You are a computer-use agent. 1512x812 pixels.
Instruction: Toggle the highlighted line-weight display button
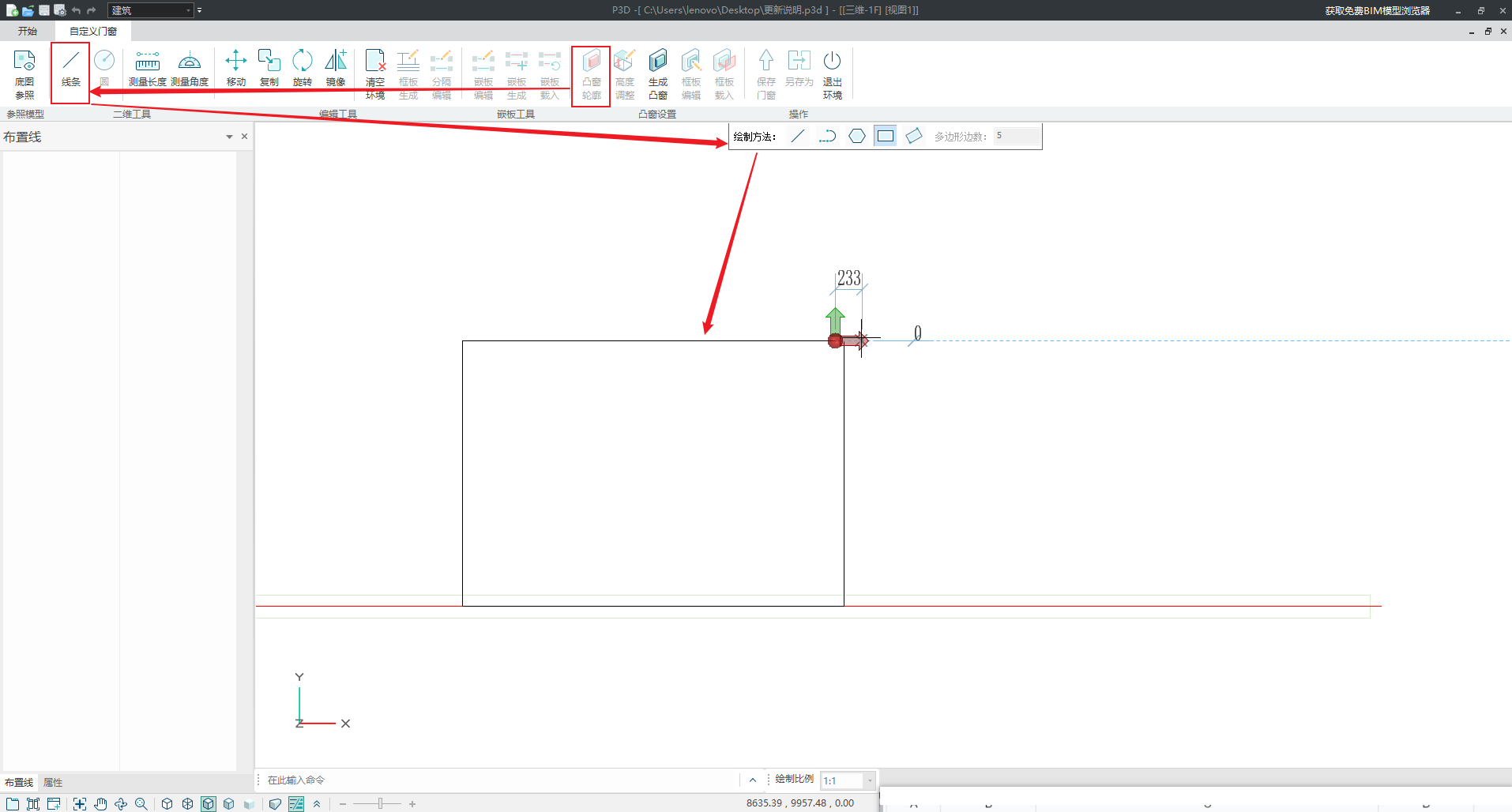[296, 803]
